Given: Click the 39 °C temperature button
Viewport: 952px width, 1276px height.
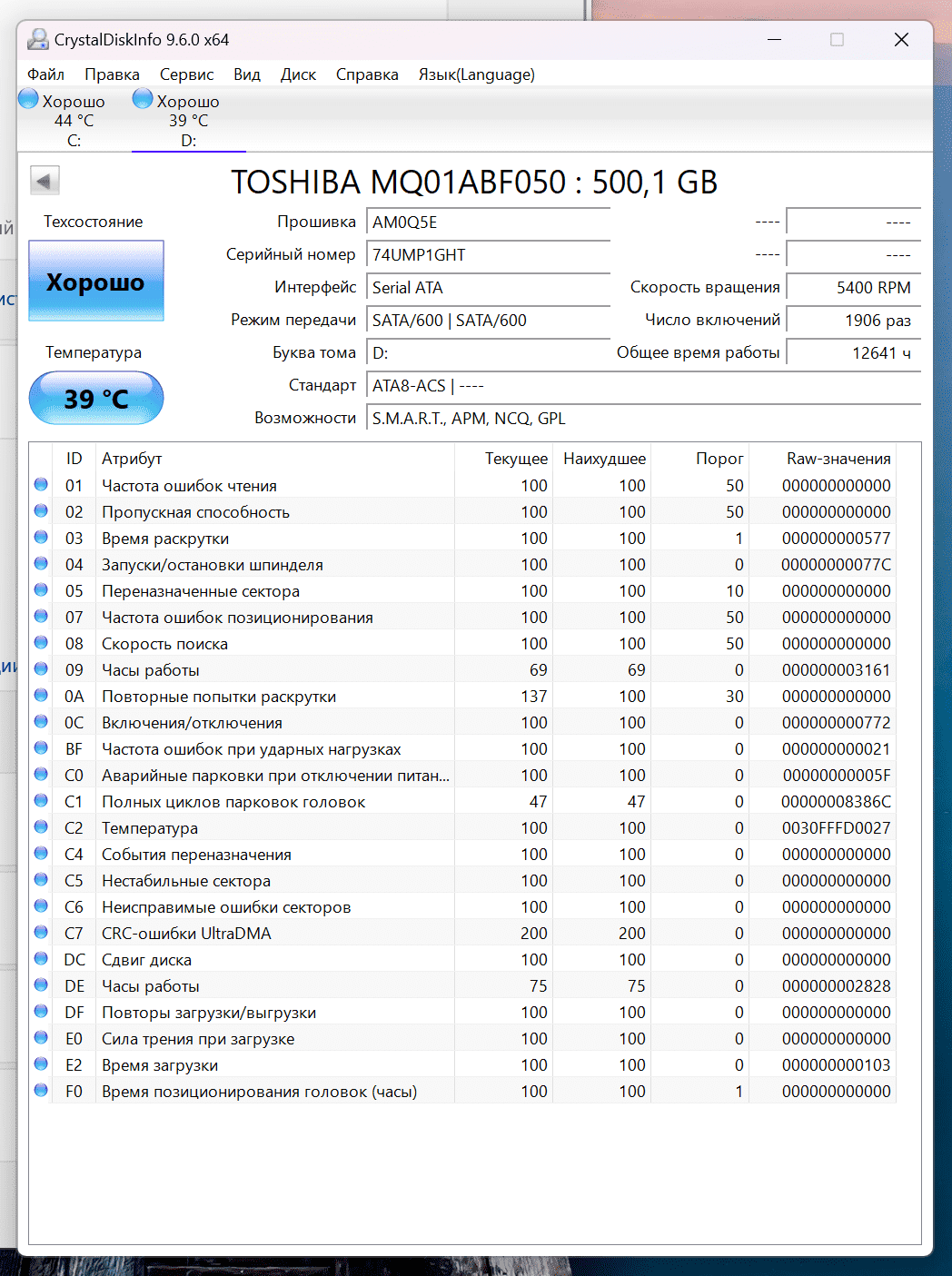Looking at the screenshot, I should click(96, 399).
